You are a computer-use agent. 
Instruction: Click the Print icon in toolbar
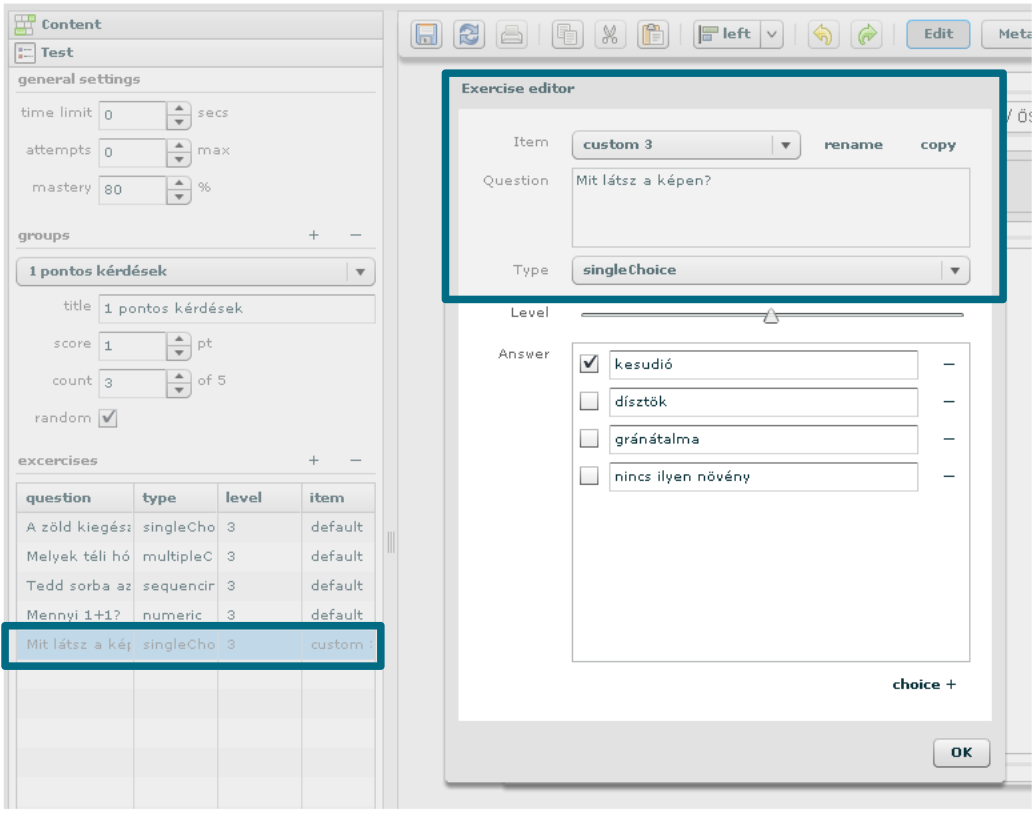pos(512,35)
